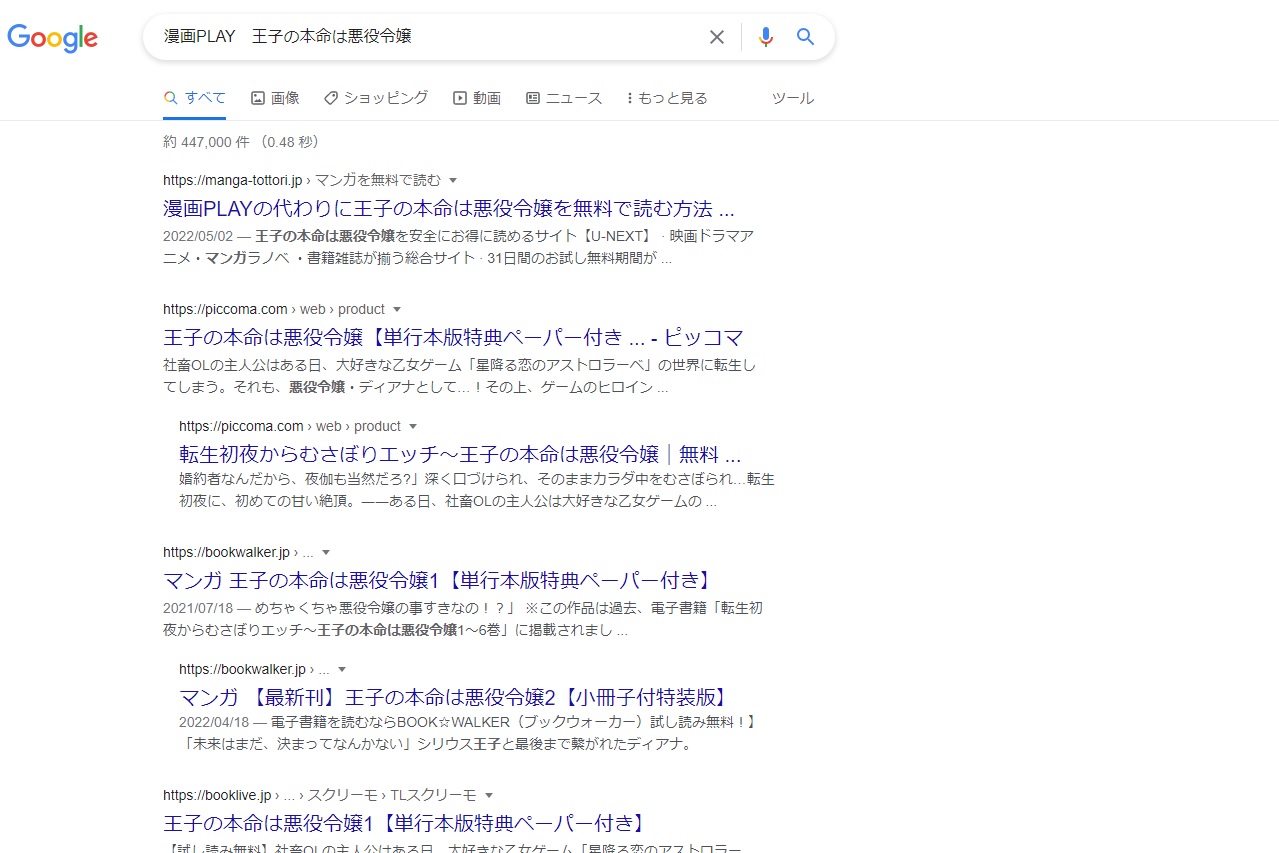Screen dimensions: 1279x853
Task: Click the 2022/05/02 snippet of manga-tottori result
Action: (459, 247)
